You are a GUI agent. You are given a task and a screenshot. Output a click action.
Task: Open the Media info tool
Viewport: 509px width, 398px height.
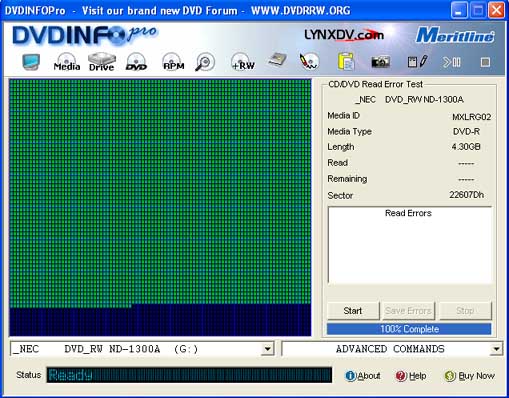point(67,62)
